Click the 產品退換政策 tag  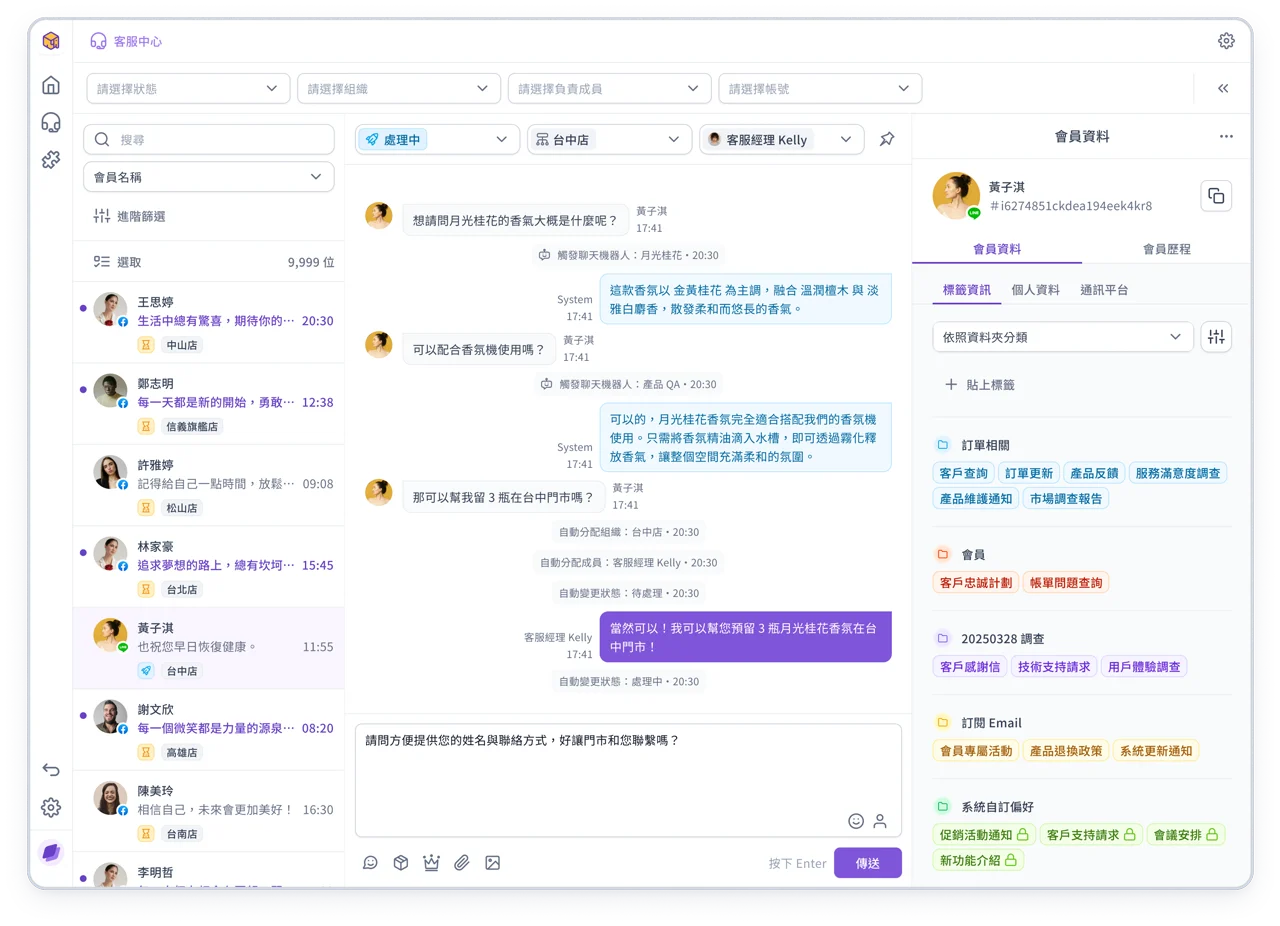1066,750
